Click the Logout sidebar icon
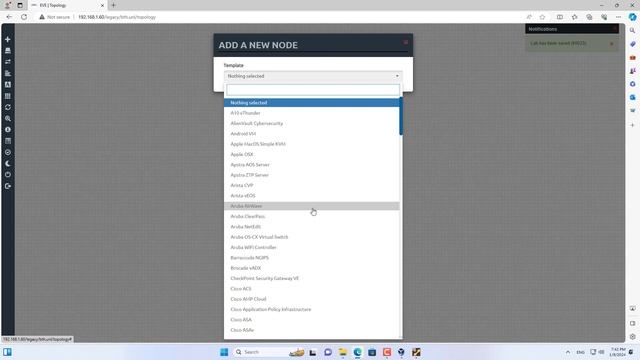The width and height of the screenshot is (640, 360). (x=8, y=186)
